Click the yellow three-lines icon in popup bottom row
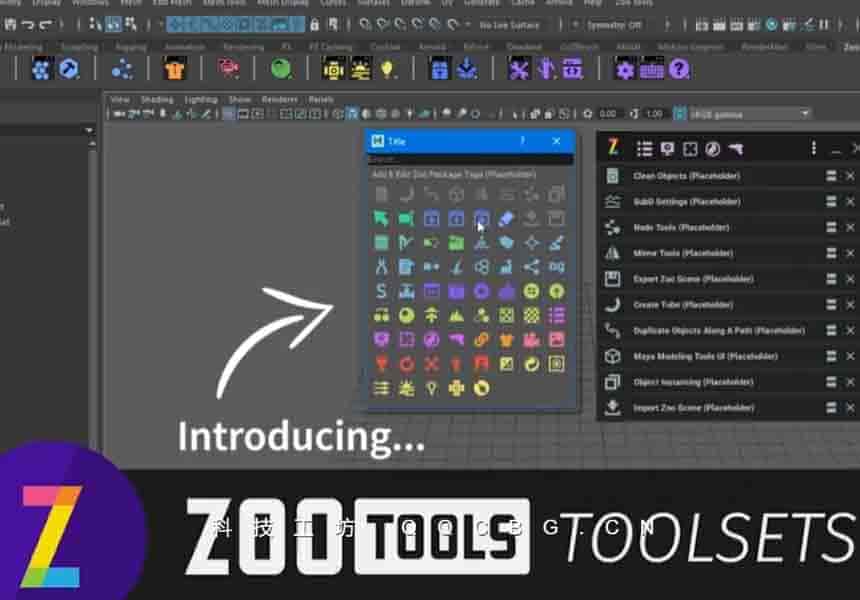This screenshot has height=600, width=860. [381, 388]
